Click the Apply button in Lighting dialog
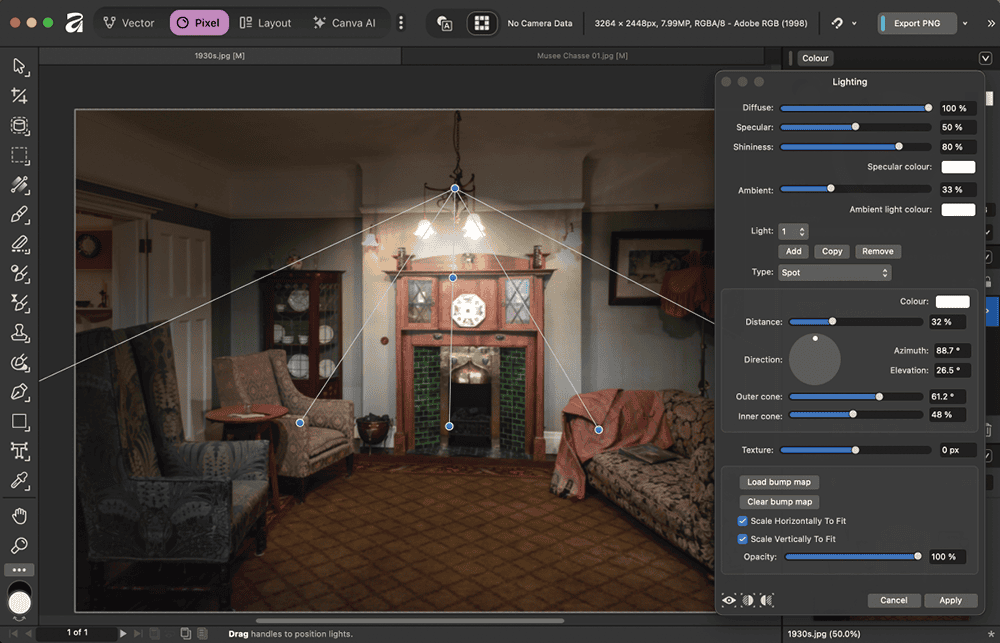 click(x=950, y=600)
